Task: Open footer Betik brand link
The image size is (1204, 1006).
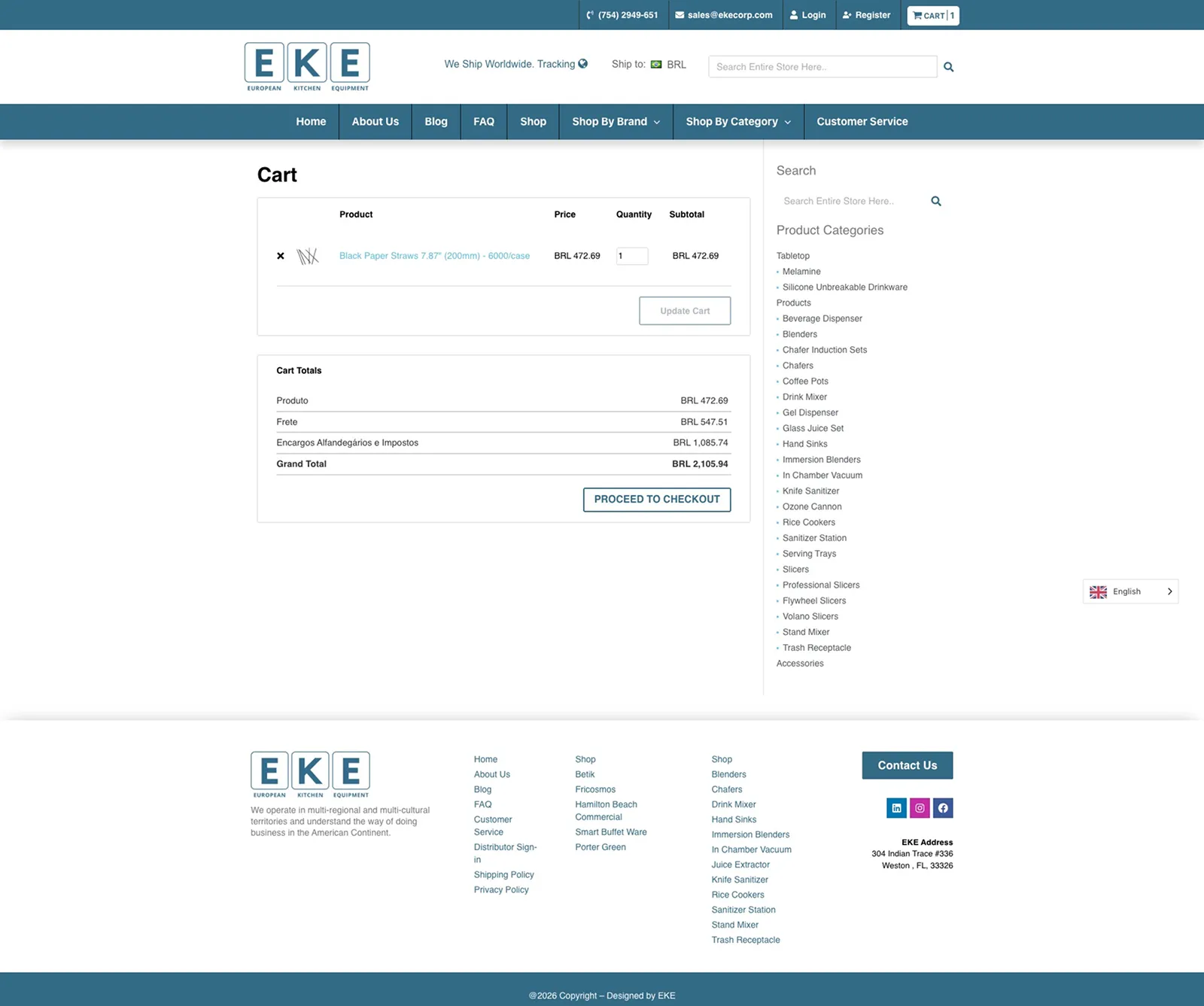Action: tap(585, 774)
